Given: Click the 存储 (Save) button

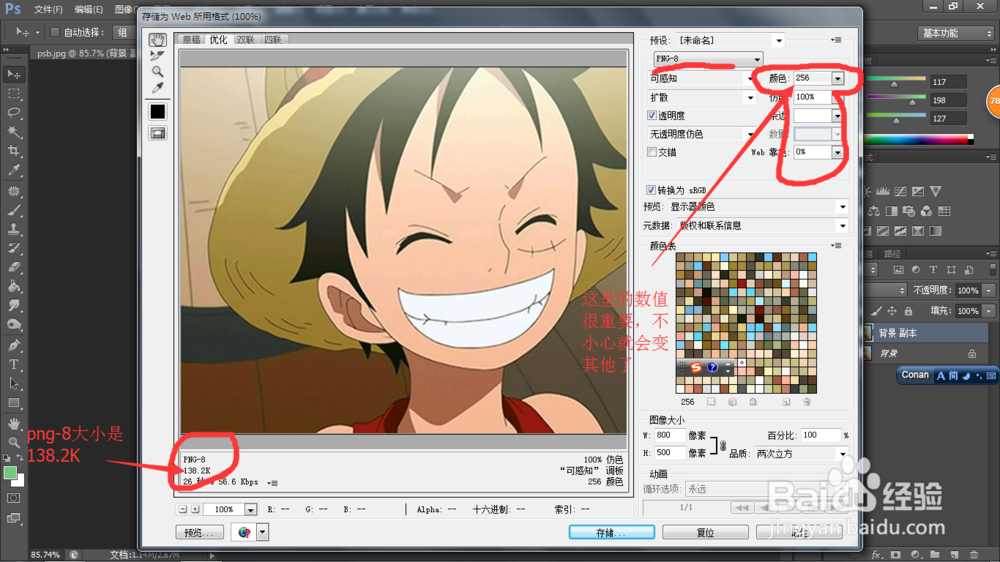Looking at the screenshot, I should tap(612, 532).
